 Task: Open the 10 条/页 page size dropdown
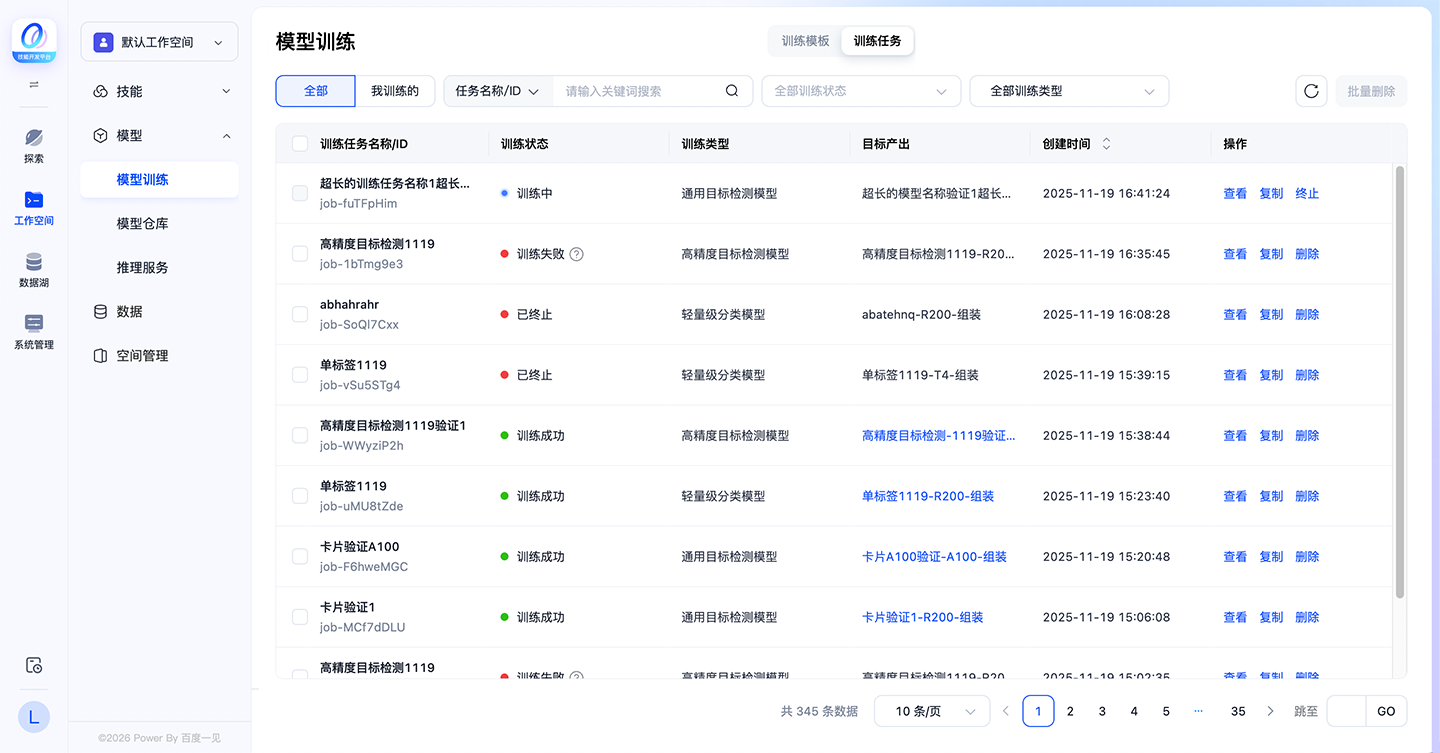click(x=932, y=711)
